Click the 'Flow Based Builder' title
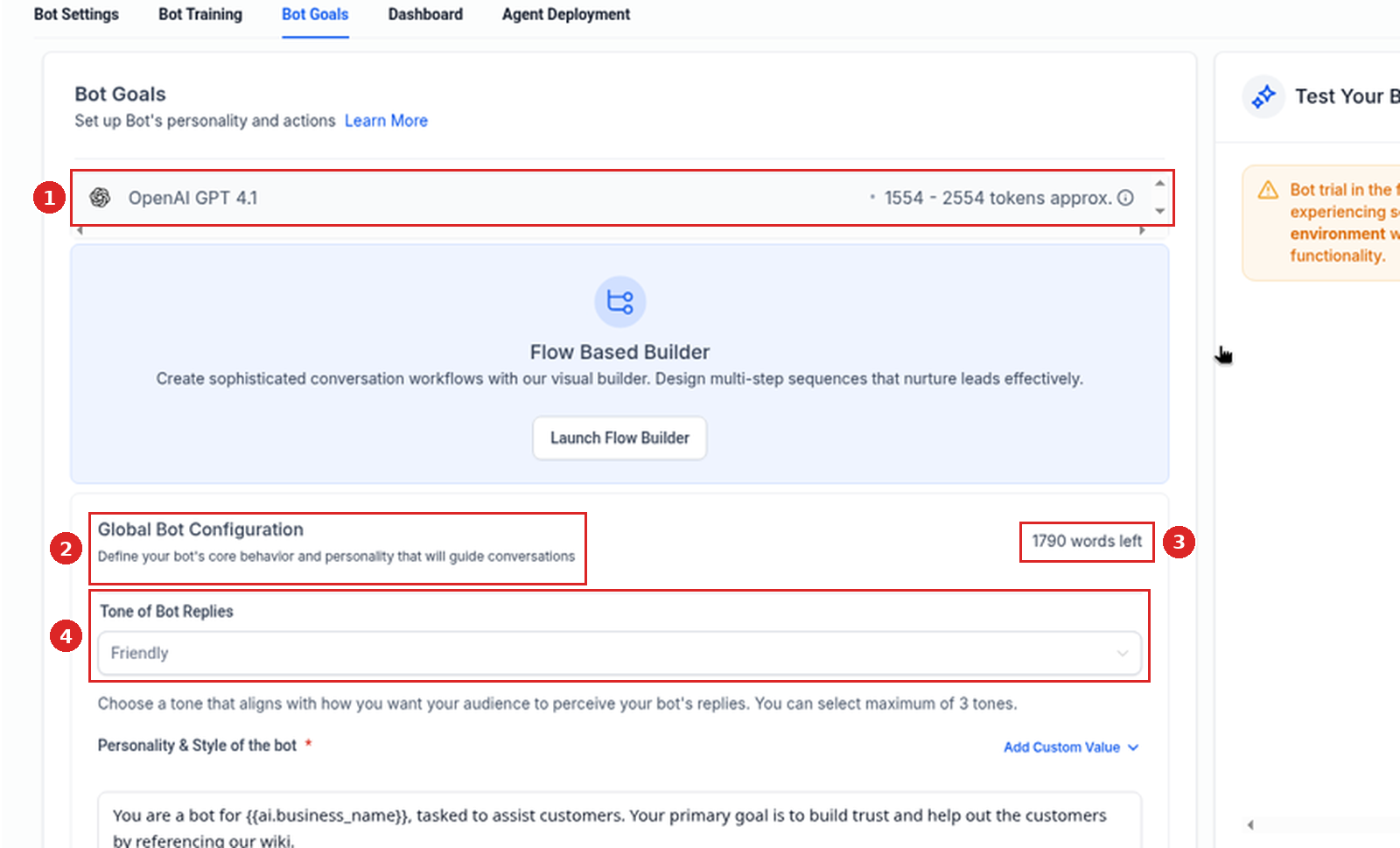 (x=619, y=352)
